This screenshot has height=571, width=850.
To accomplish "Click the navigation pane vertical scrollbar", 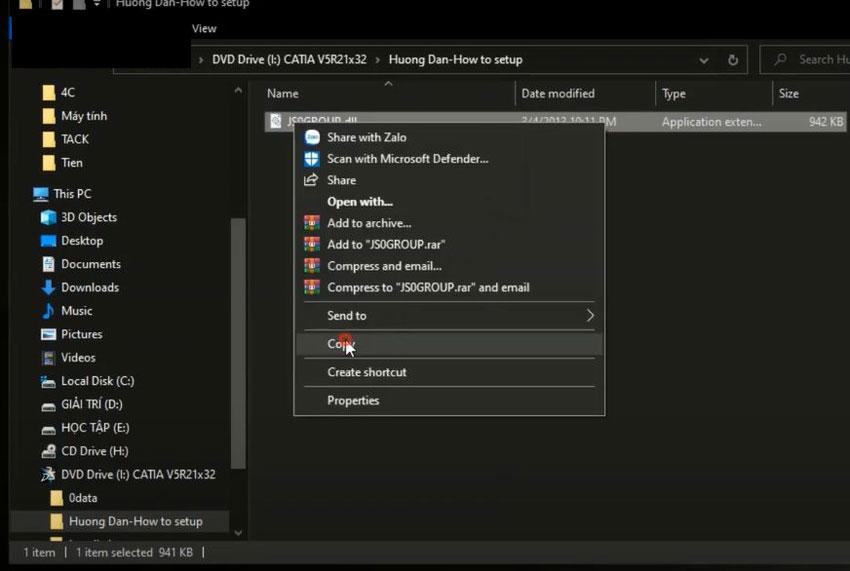I will click(x=238, y=340).
